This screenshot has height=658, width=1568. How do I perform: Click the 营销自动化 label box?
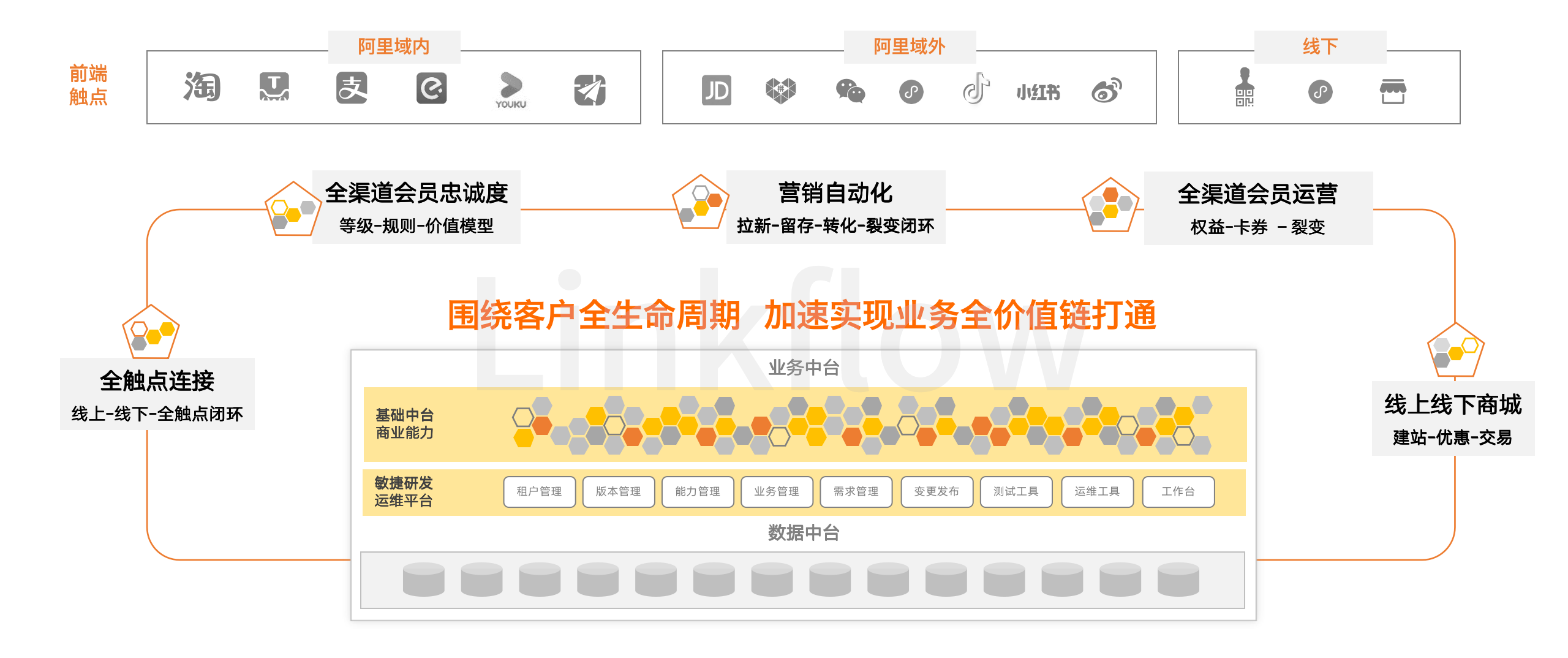pyautogui.click(x=835, y=208)
